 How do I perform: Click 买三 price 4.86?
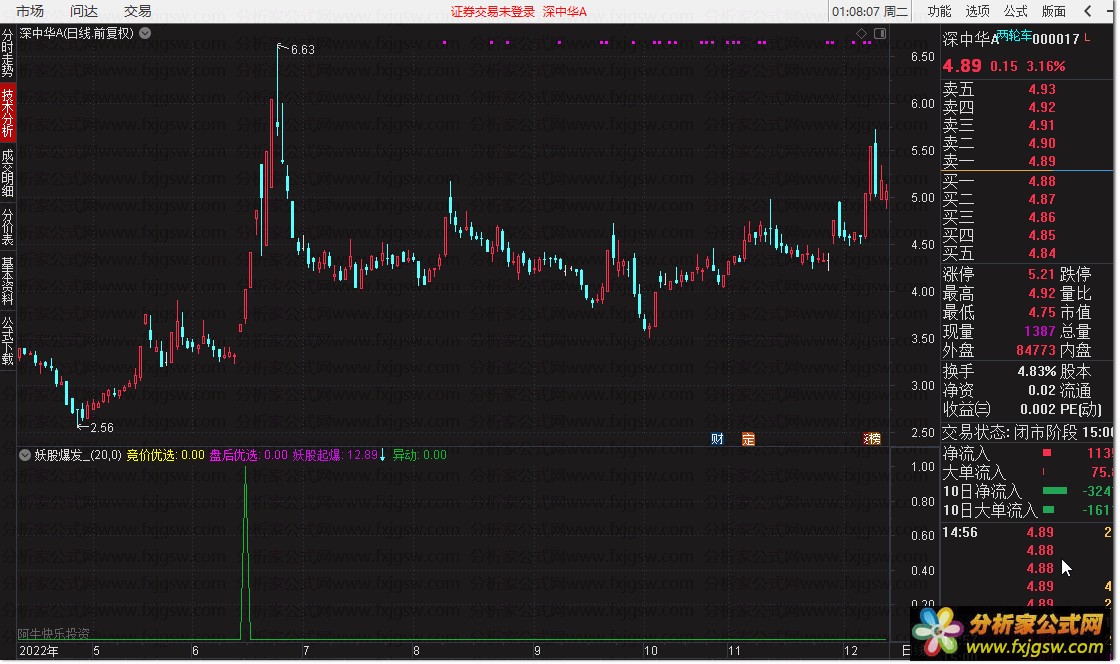pos(1041,217)
